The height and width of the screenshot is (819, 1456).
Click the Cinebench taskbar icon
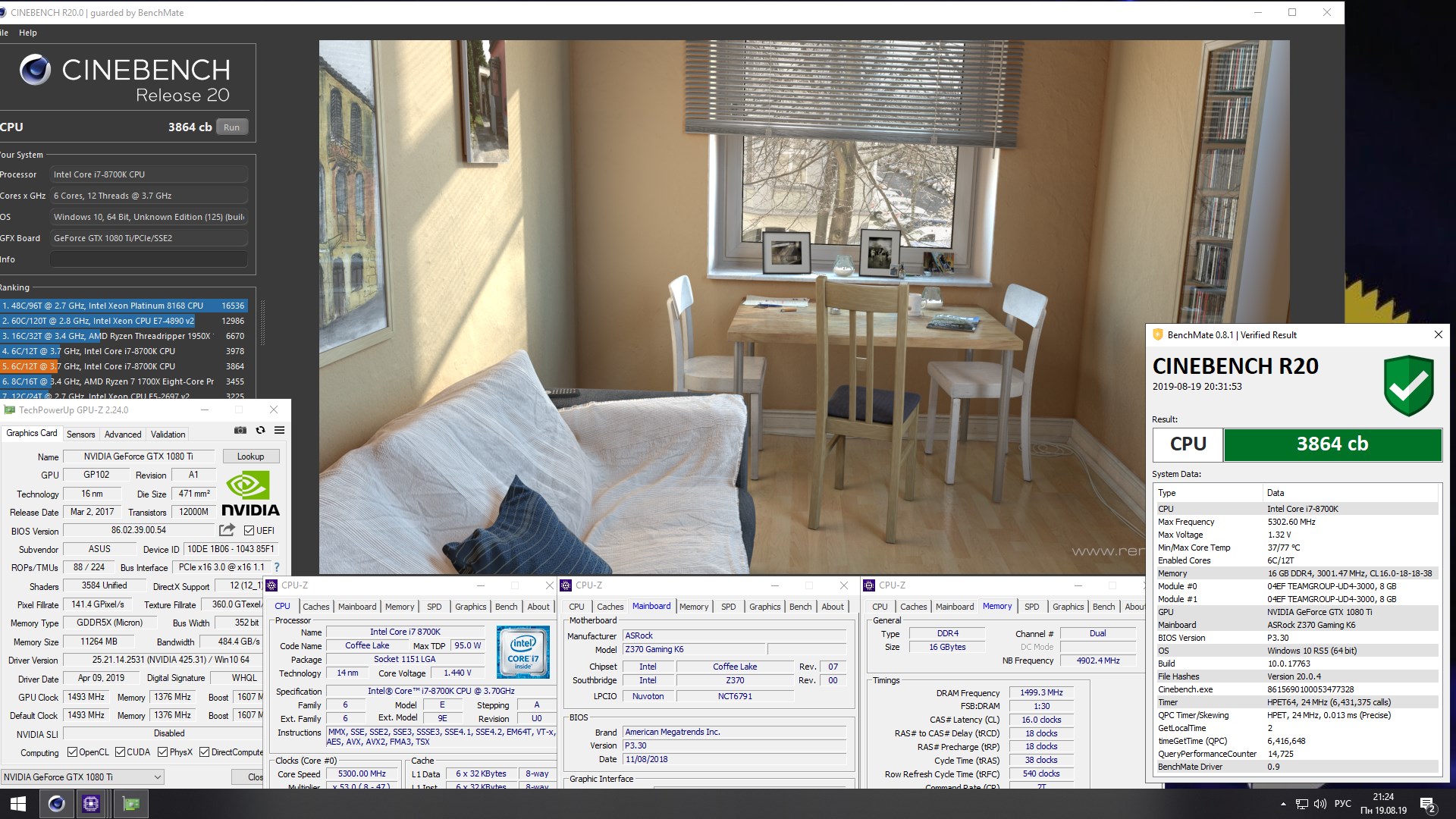(x=56, y=804)
